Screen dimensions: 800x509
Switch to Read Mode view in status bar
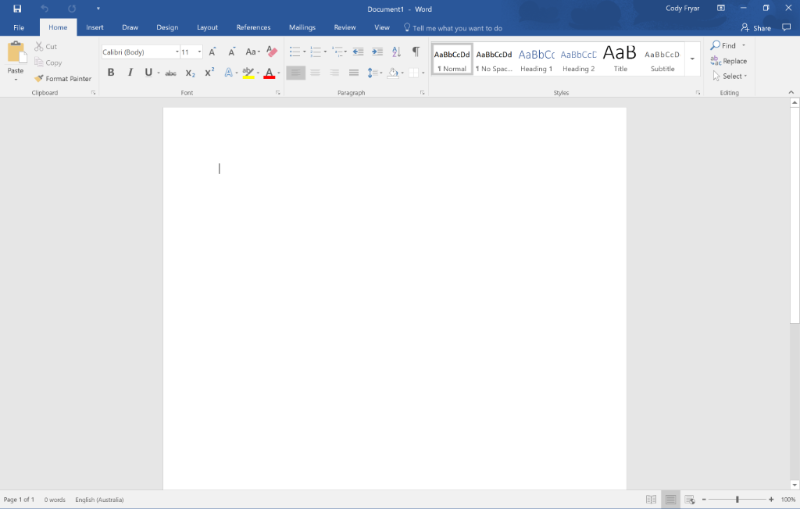click(651, 499)
